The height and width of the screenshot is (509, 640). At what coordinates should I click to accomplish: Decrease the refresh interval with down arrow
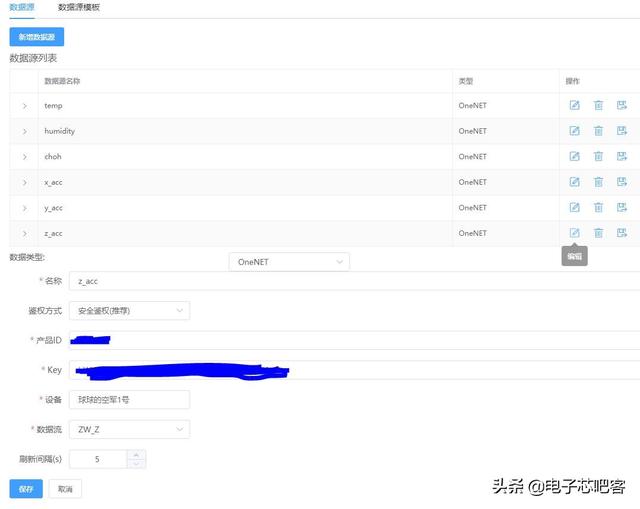pos(136,463)
